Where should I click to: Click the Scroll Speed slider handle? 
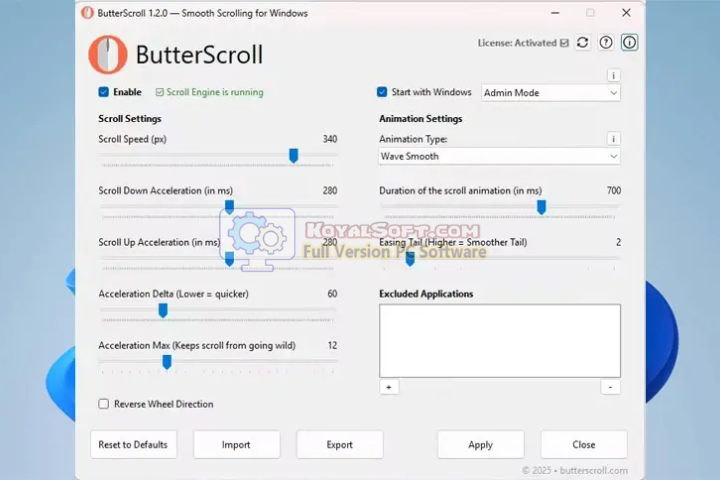point(293,156)
